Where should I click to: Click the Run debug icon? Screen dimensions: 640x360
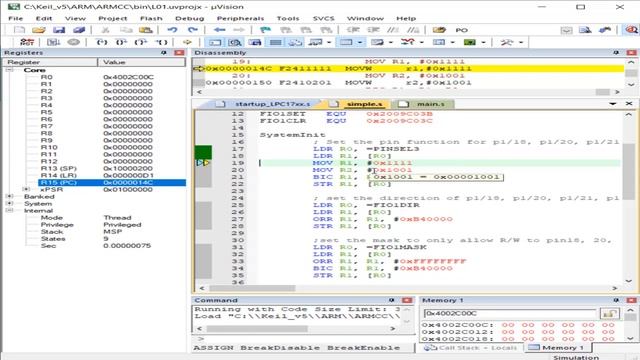(53, 42)
